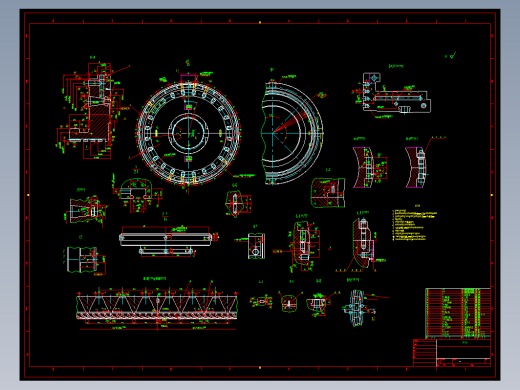The image size is (520, 390).
Task: Select the large hatched cross-section view with red dimensions
Action: coord(93,110)
